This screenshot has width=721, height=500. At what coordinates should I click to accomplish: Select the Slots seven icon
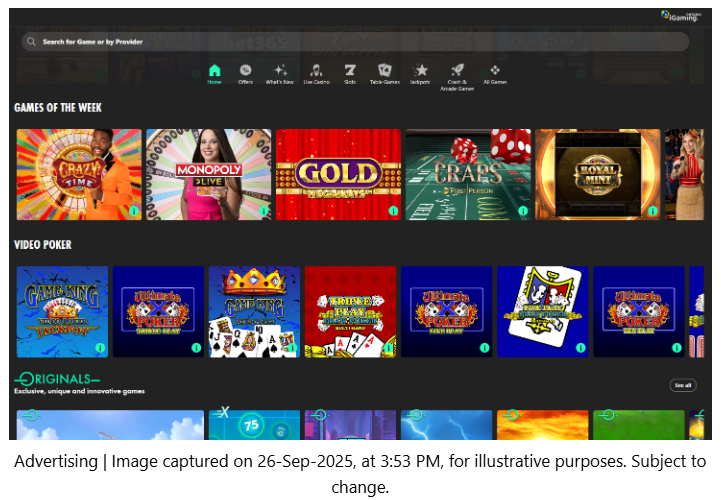(x=350, y=70)
